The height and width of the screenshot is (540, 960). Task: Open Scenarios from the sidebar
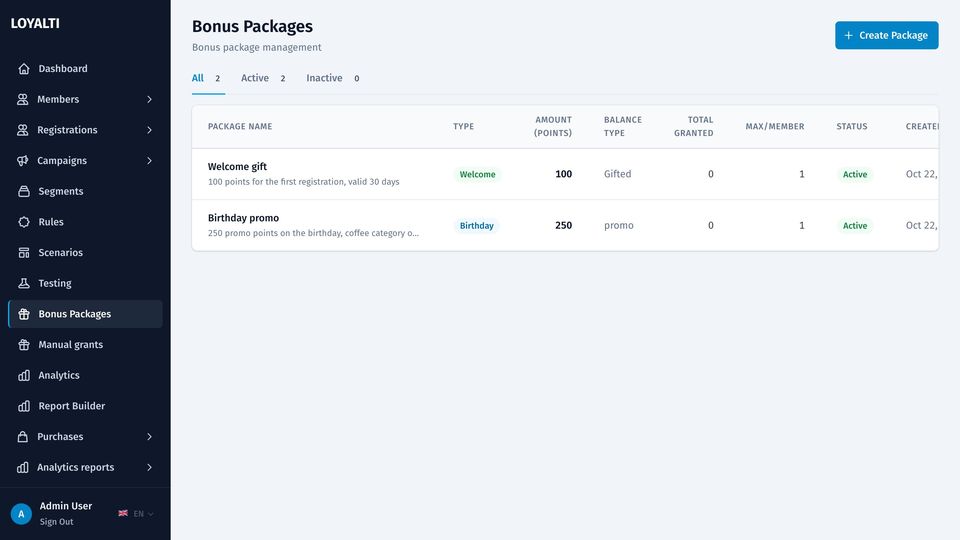[x=85, y=252]
